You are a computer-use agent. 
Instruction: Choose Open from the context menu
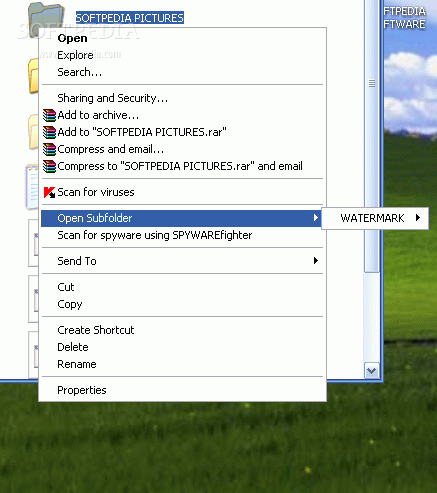tap(182, 38)
